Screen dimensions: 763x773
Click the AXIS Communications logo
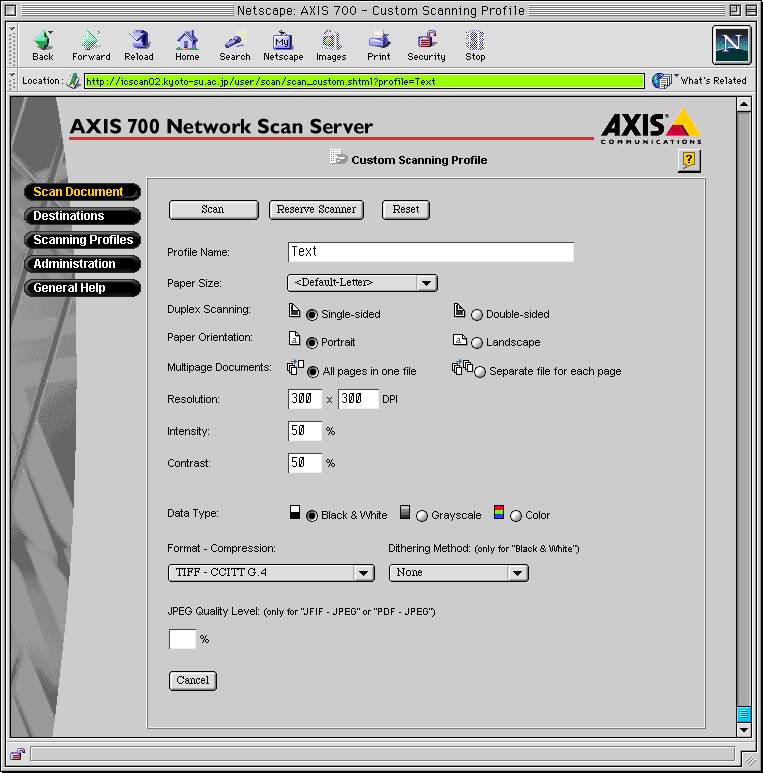[x=651, y=127]
